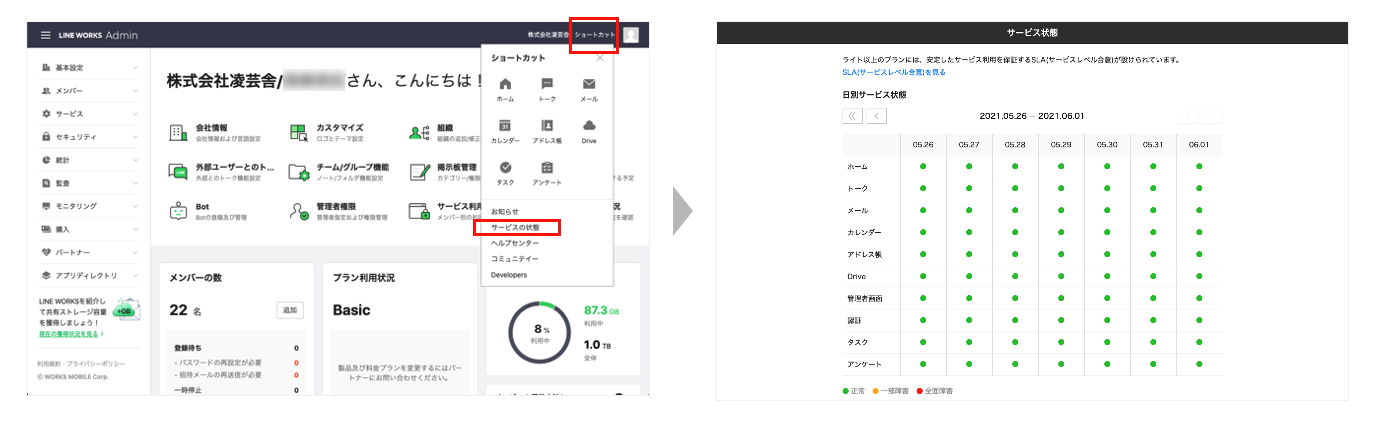Open the アドレス帳 shortcut icon

pos(547,126)
